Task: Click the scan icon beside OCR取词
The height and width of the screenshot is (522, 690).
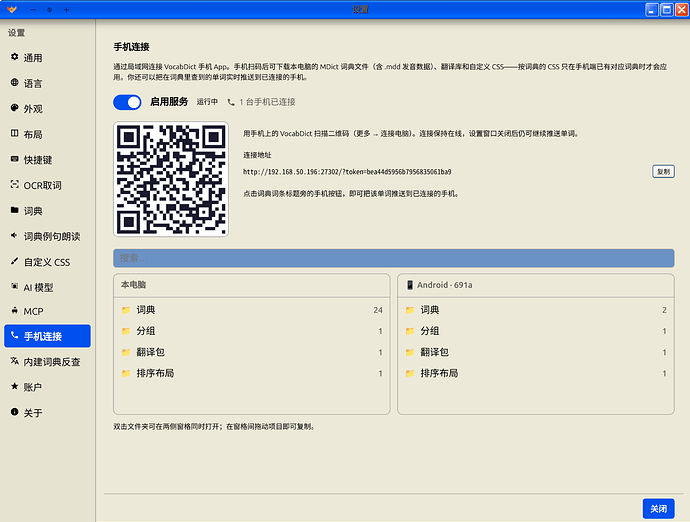Action: [15, 184]
